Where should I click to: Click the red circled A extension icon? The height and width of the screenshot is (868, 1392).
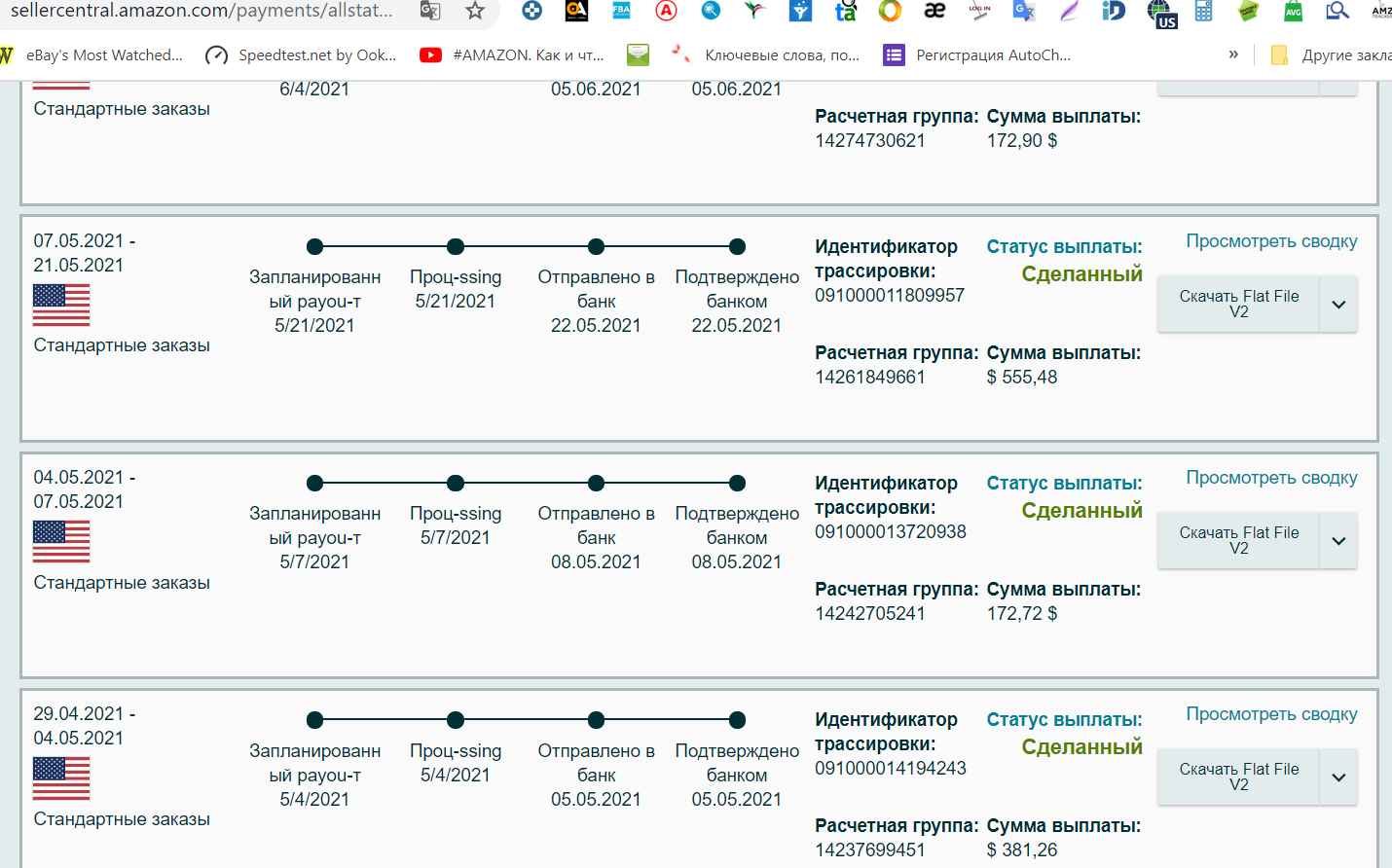pyautogui.click(x=666, y=11)
